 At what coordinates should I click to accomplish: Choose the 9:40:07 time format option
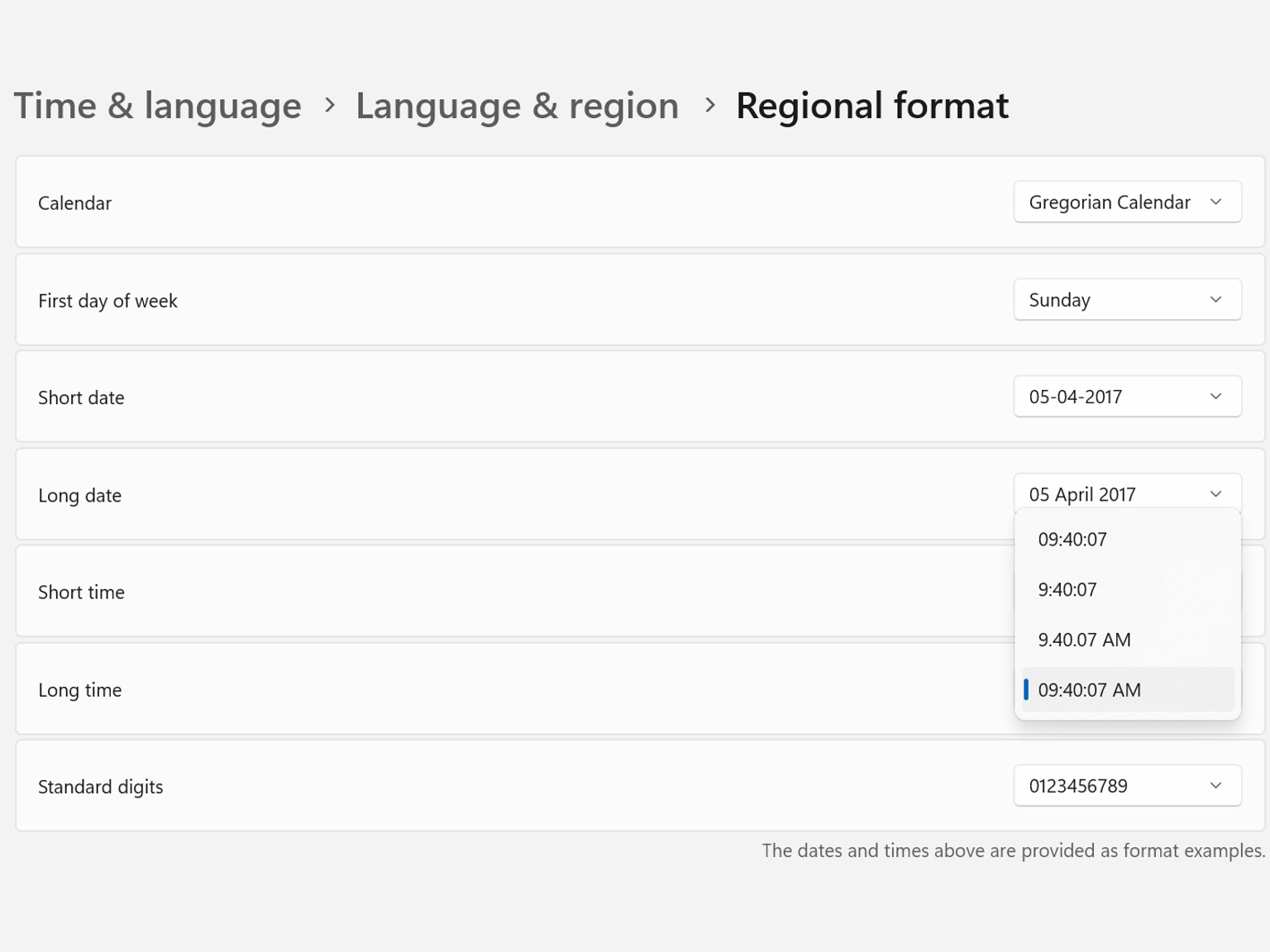coord(1067,590)
